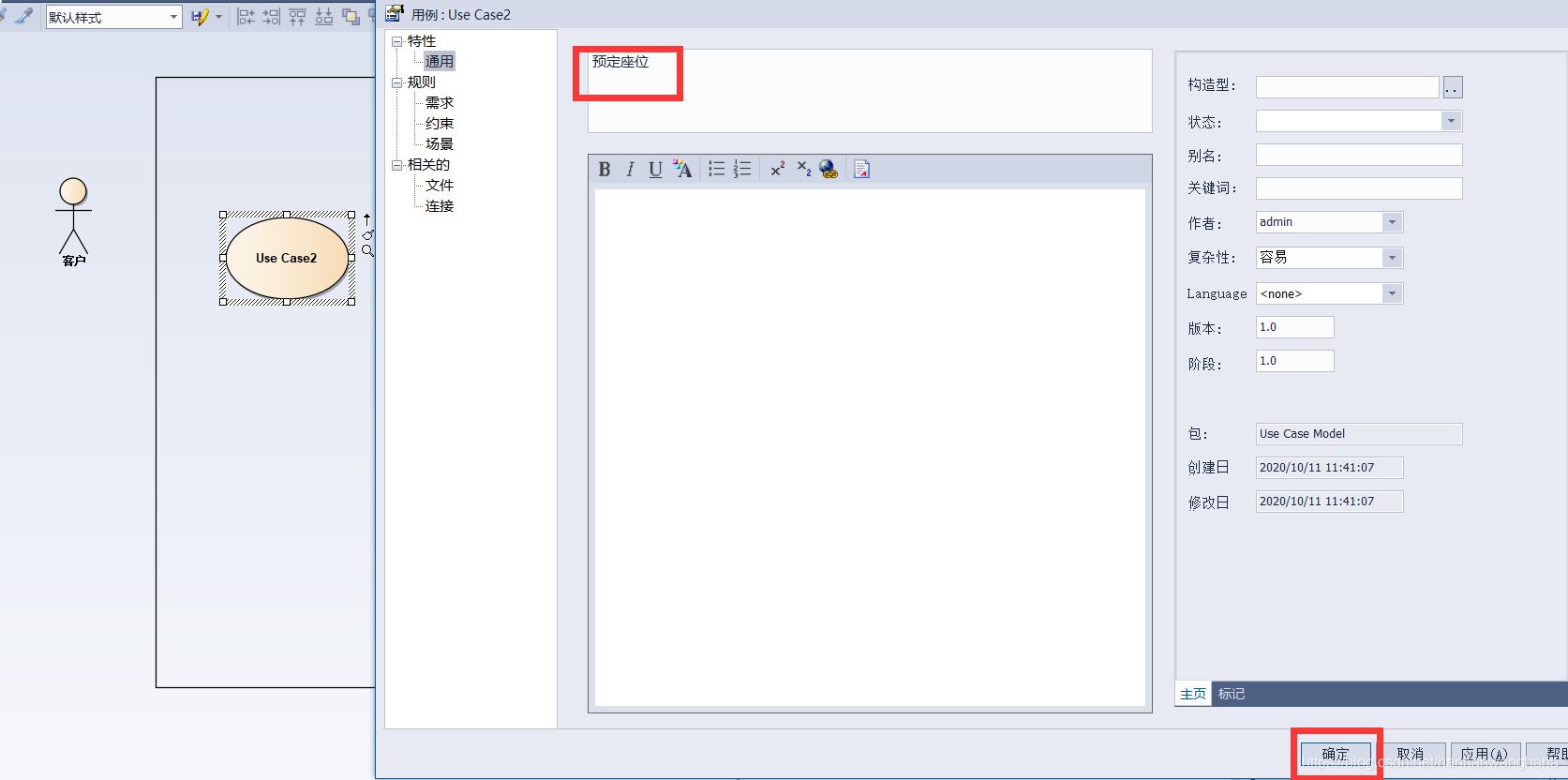Select 需求 in the tree
This screenshot has width=1568, height=780.
click(440, 103)
